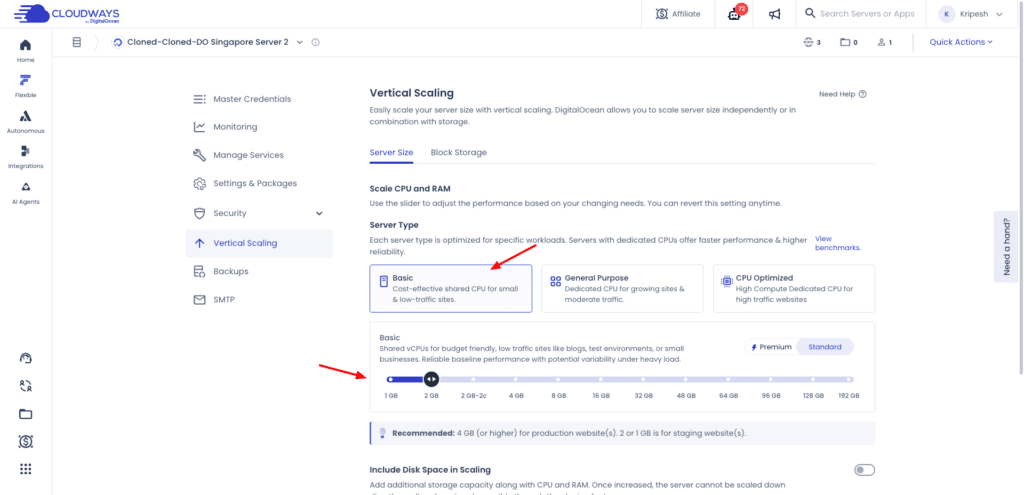Open the server name dropdown arrow
This screenshot has height=495, width=1024.
pyautogui.click(x=300, y=42)
